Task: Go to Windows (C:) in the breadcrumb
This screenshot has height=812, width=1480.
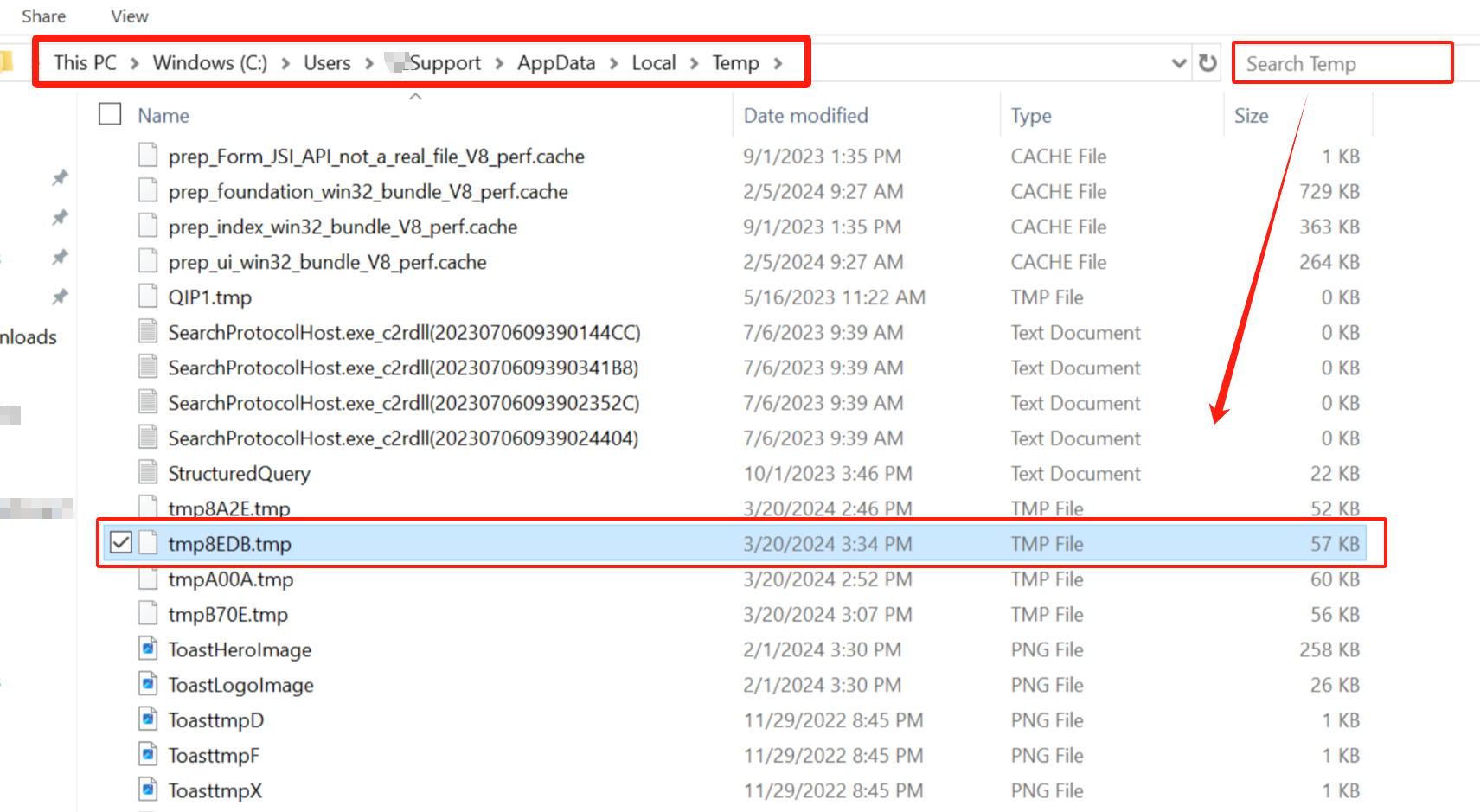Action: pos(210,63)
